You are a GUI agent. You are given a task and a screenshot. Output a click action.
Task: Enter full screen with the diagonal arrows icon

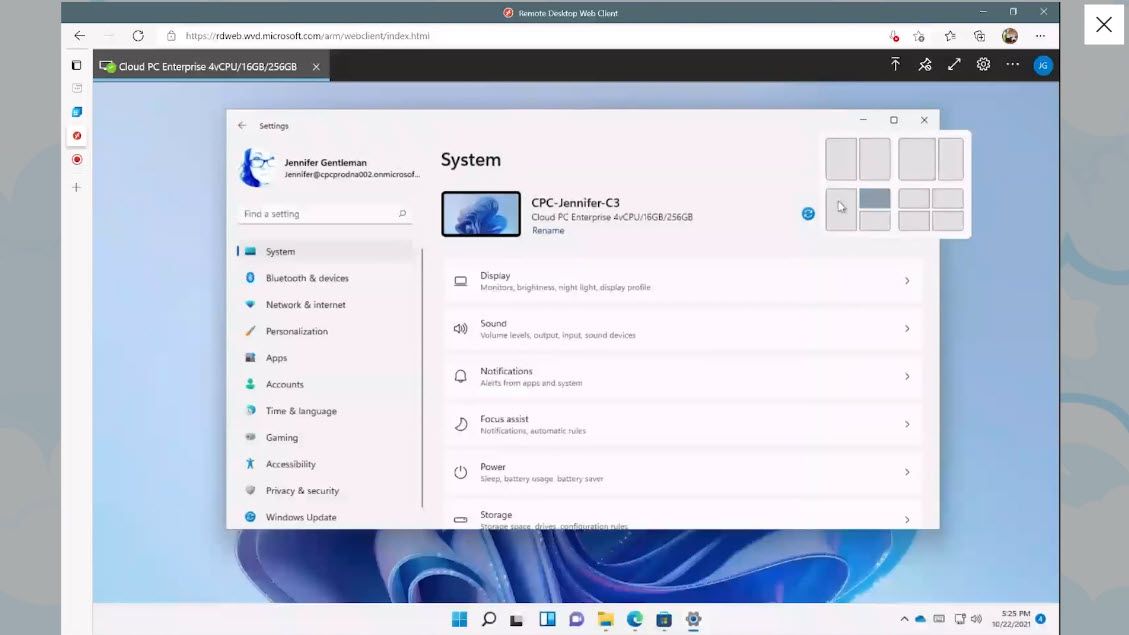954,65
